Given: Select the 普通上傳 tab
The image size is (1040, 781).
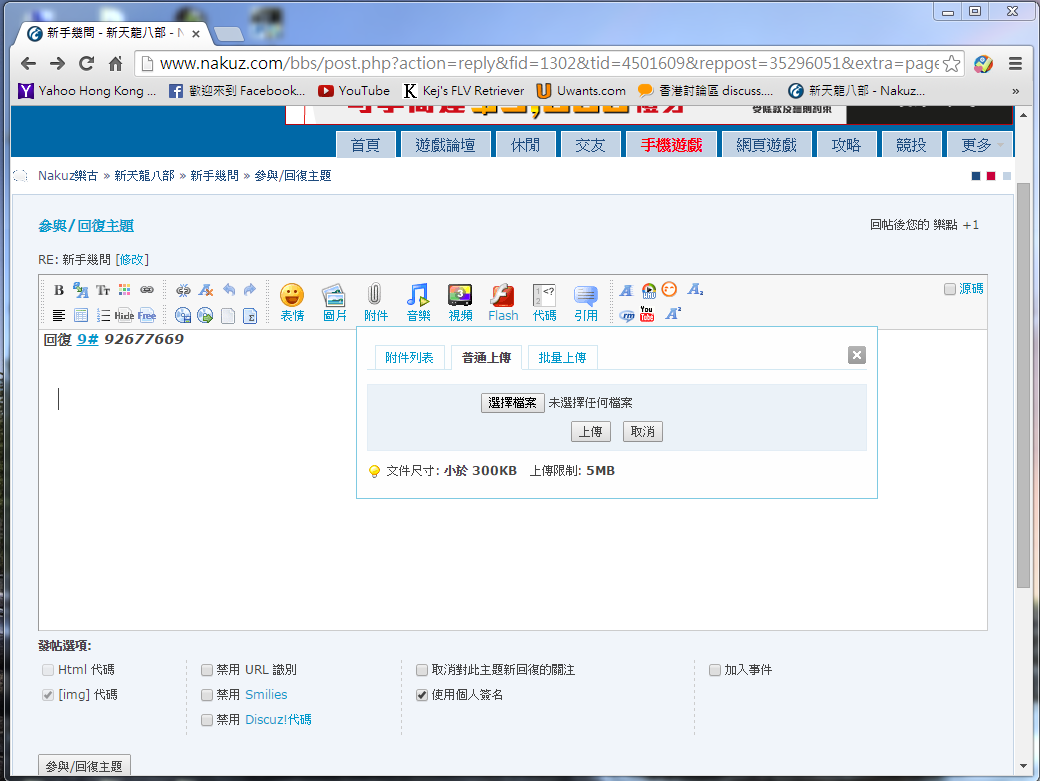Looking at the screenshot, I should [486, 358].
